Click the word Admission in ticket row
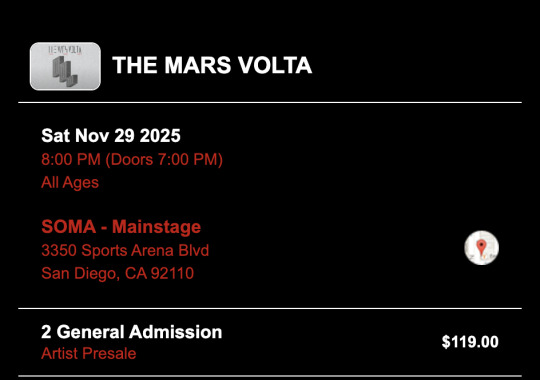This screenshot has width=540, height=380. click(176, 332)
